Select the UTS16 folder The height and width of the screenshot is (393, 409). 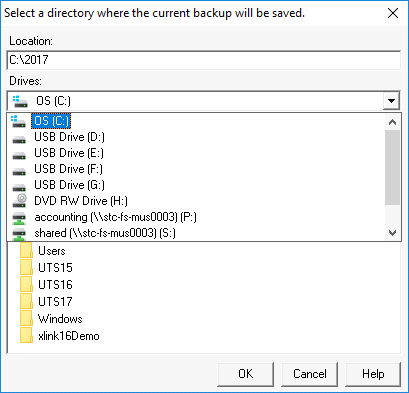[55, 285]
